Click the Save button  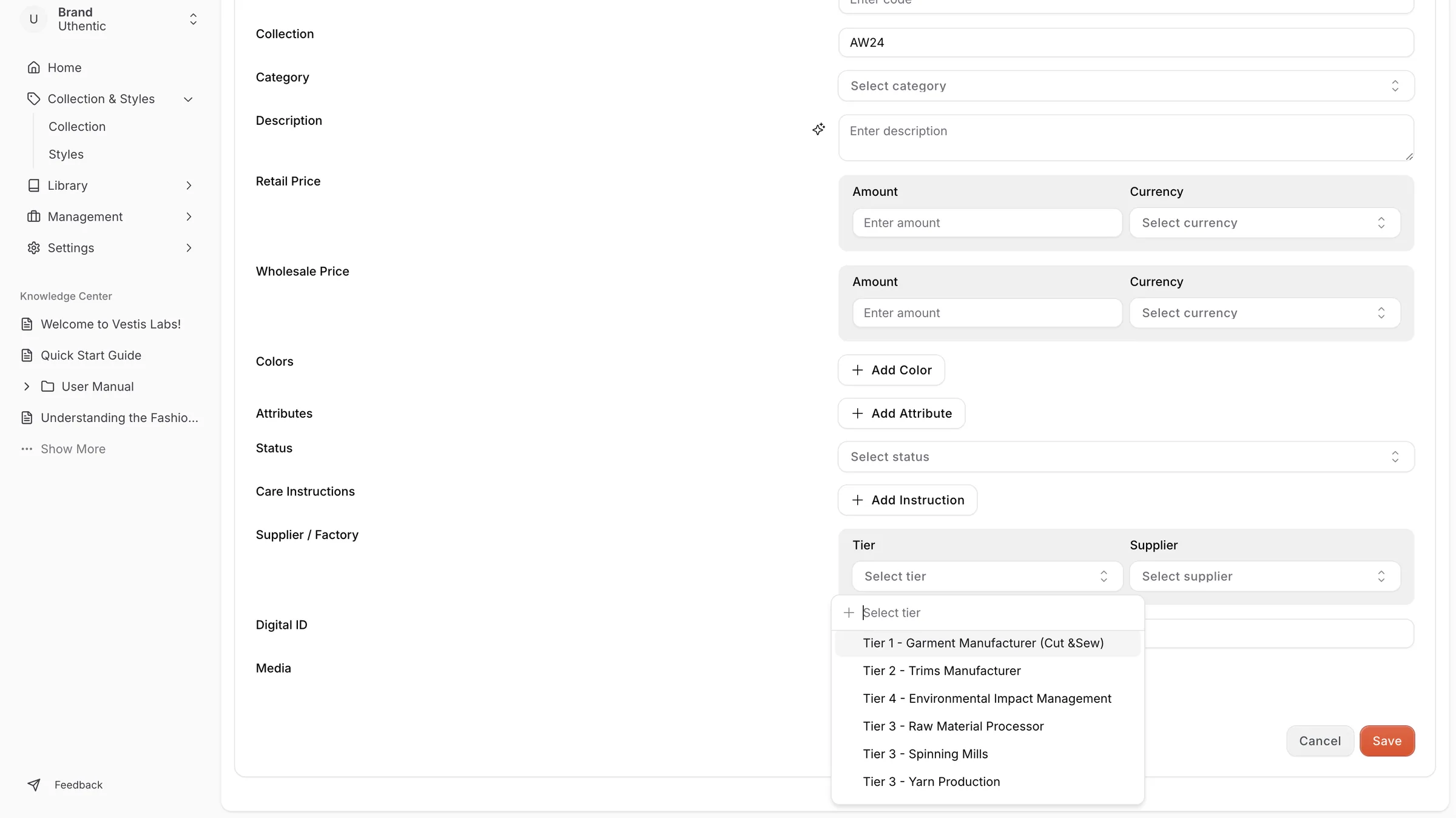(1387, 741)
